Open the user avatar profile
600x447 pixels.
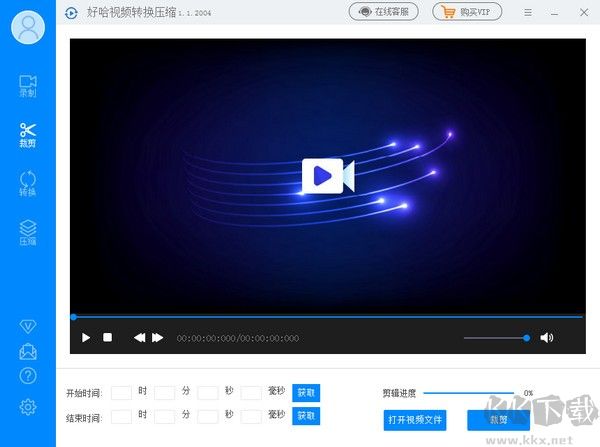tap(28, 27)
